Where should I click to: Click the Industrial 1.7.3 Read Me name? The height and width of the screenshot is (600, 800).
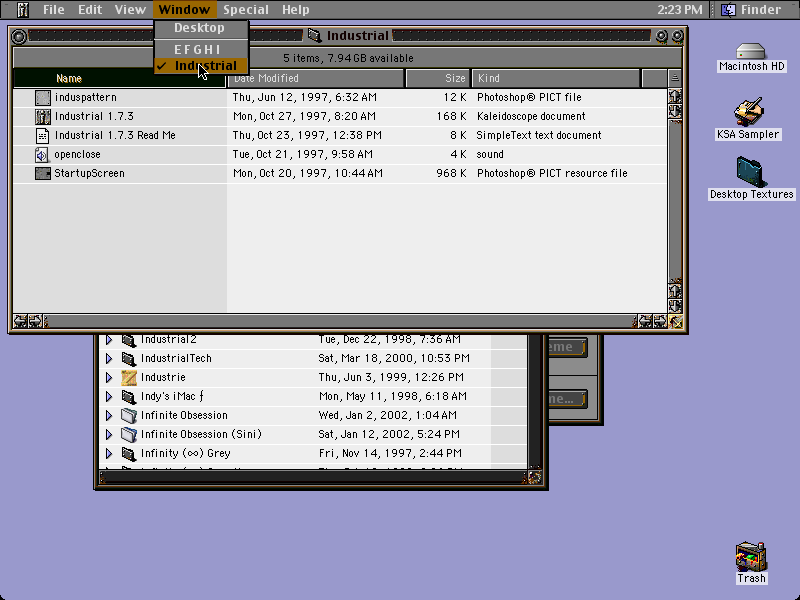click(115, 135)
